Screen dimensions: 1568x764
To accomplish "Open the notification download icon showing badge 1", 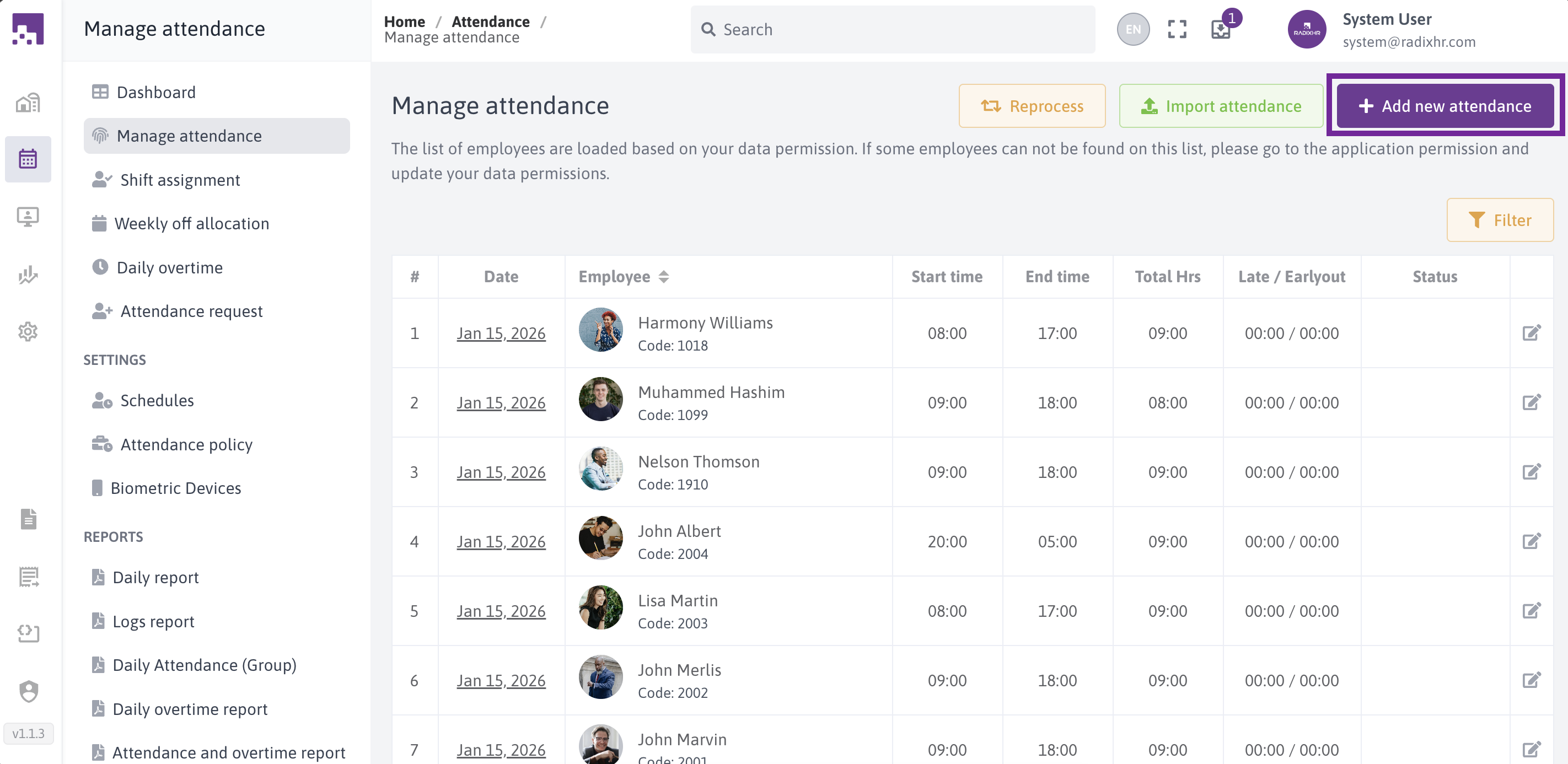I will pyautogui.click(x=1221, y=29).
